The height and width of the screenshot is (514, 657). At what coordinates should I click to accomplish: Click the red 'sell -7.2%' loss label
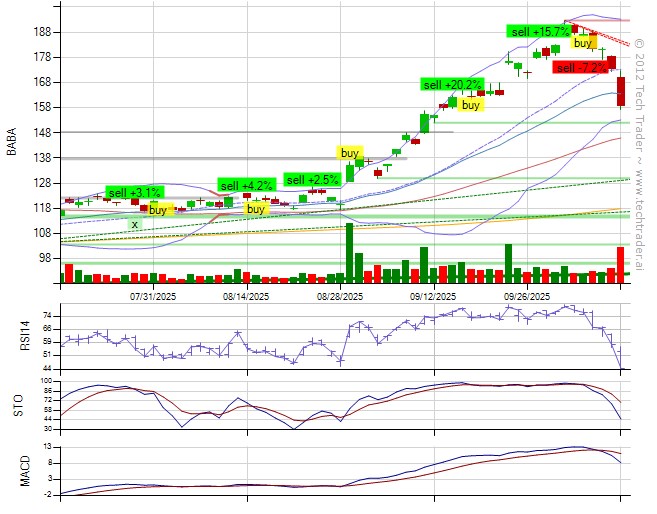(x=581, y=67)
